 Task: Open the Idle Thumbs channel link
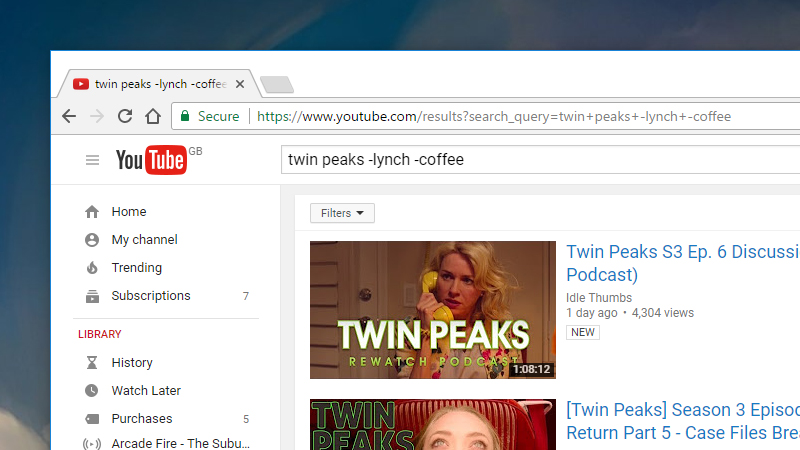[599, 297]
